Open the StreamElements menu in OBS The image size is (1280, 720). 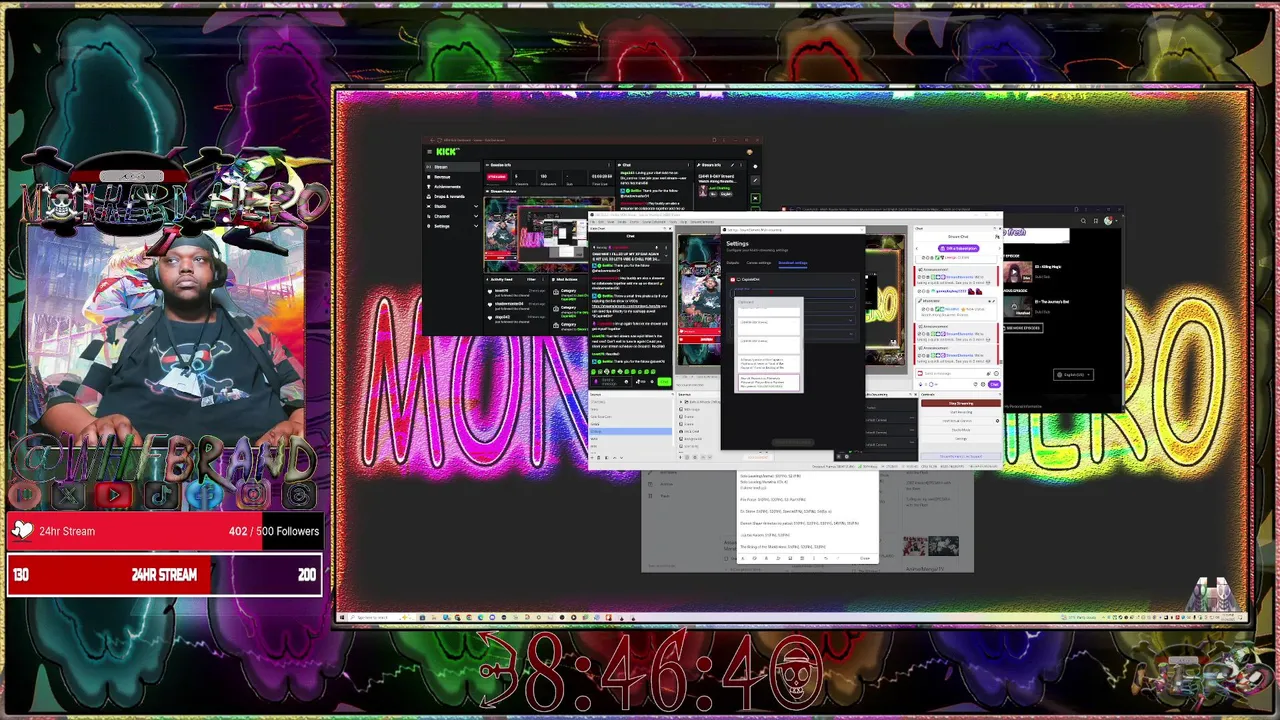pos(701,222)
